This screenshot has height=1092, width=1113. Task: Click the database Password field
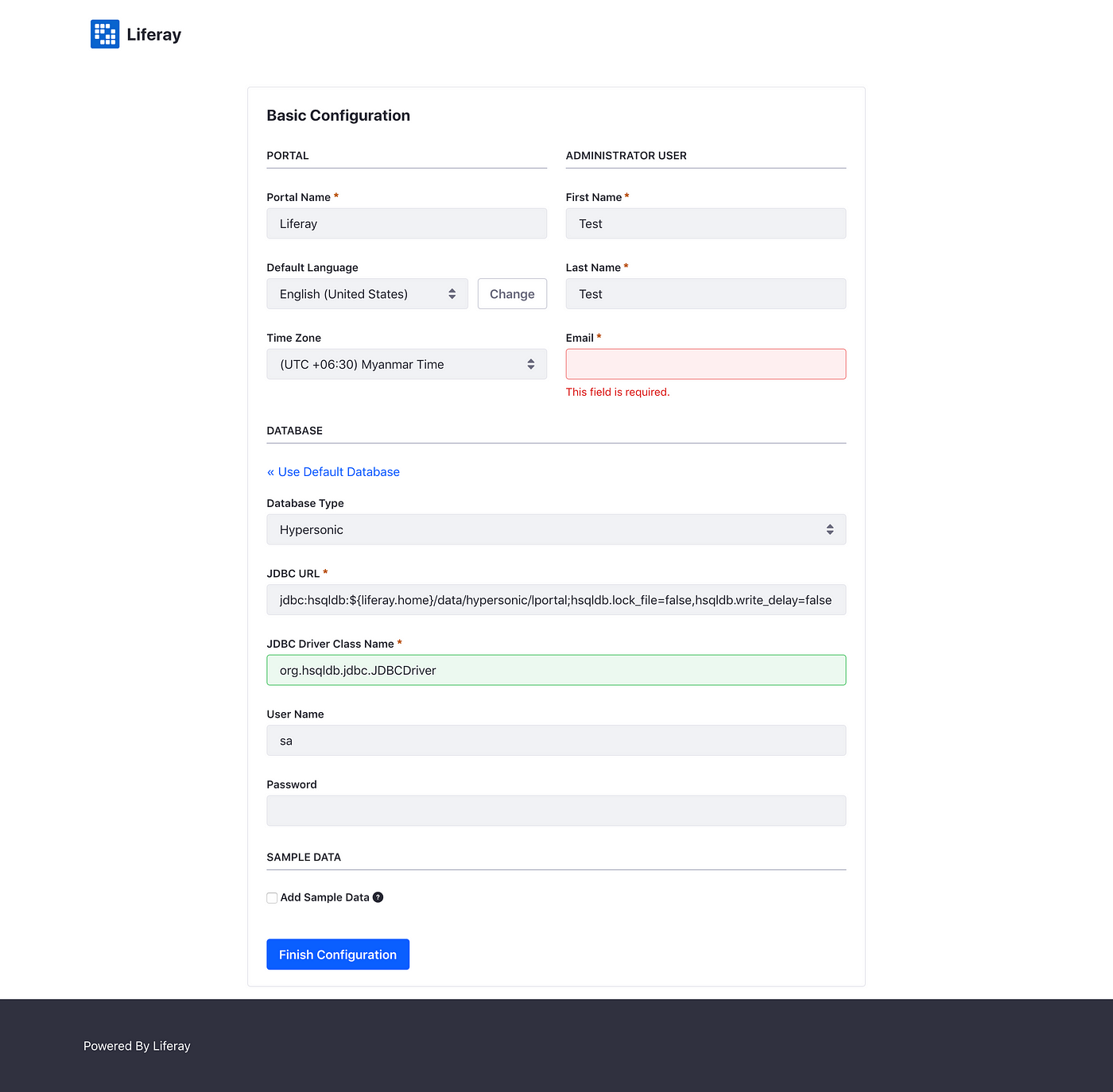pyautogui.click(x=556, y=811)
